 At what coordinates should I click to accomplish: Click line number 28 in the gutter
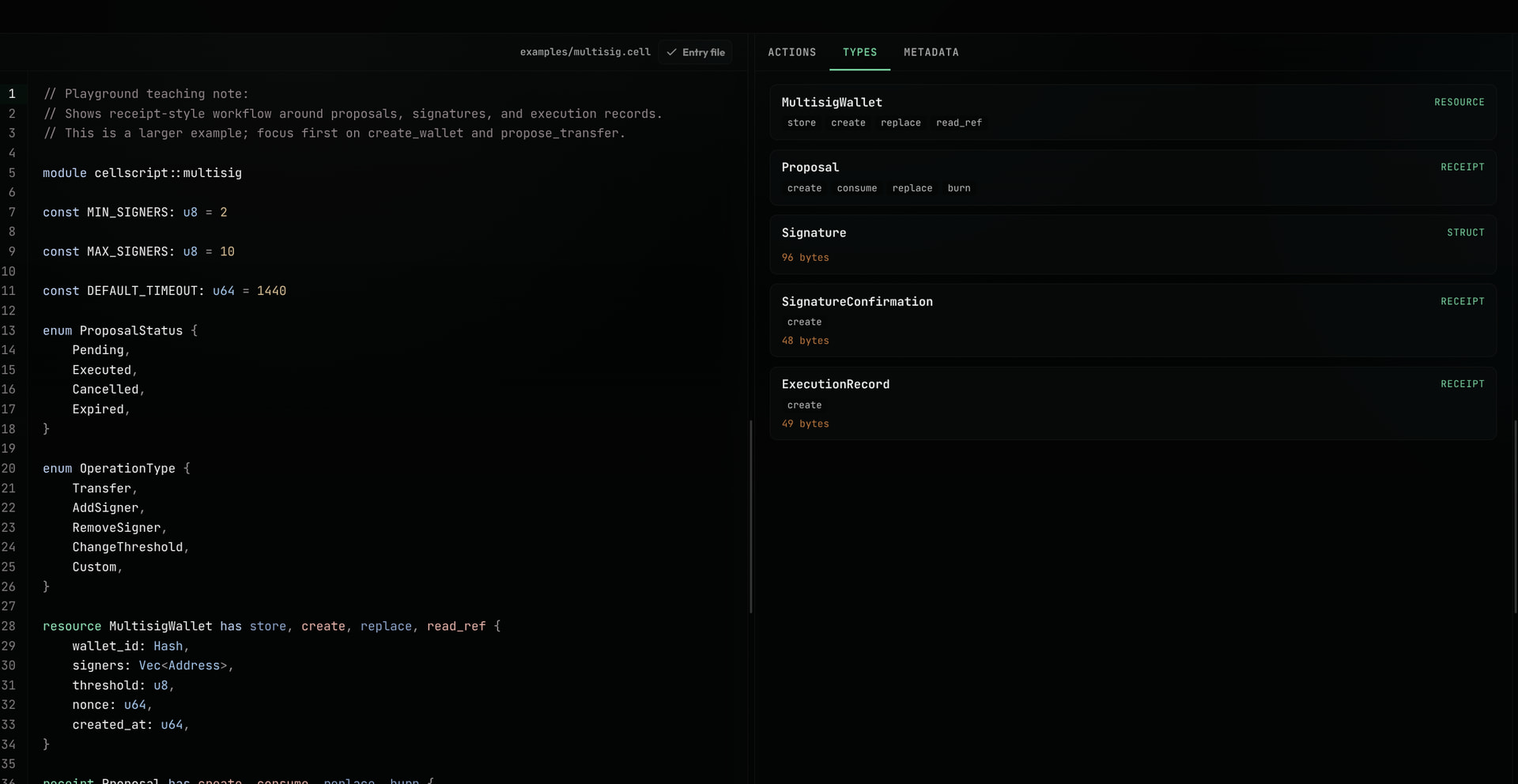pos(8,626)
